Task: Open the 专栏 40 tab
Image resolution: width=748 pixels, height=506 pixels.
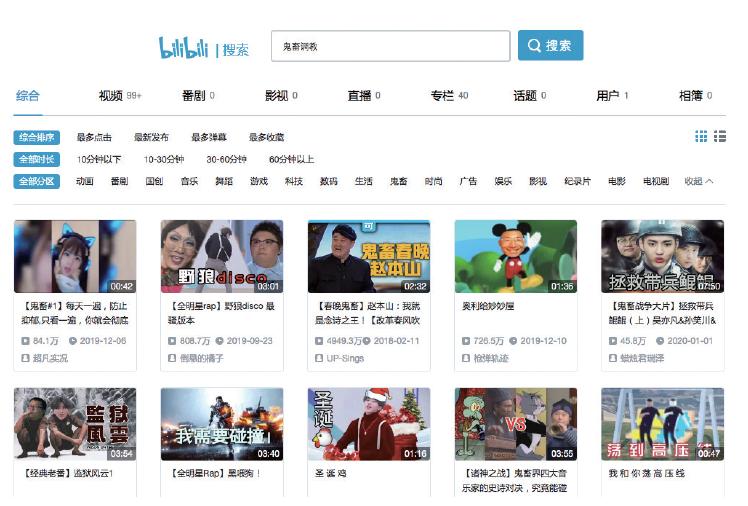Action: point(449,96)
